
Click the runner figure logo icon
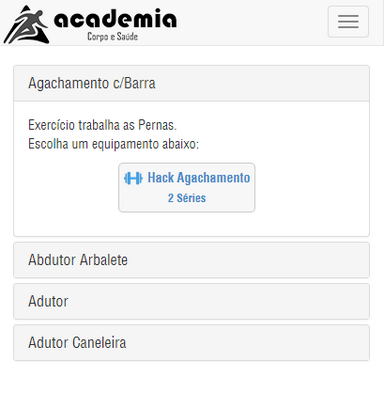tap(27, 24)
